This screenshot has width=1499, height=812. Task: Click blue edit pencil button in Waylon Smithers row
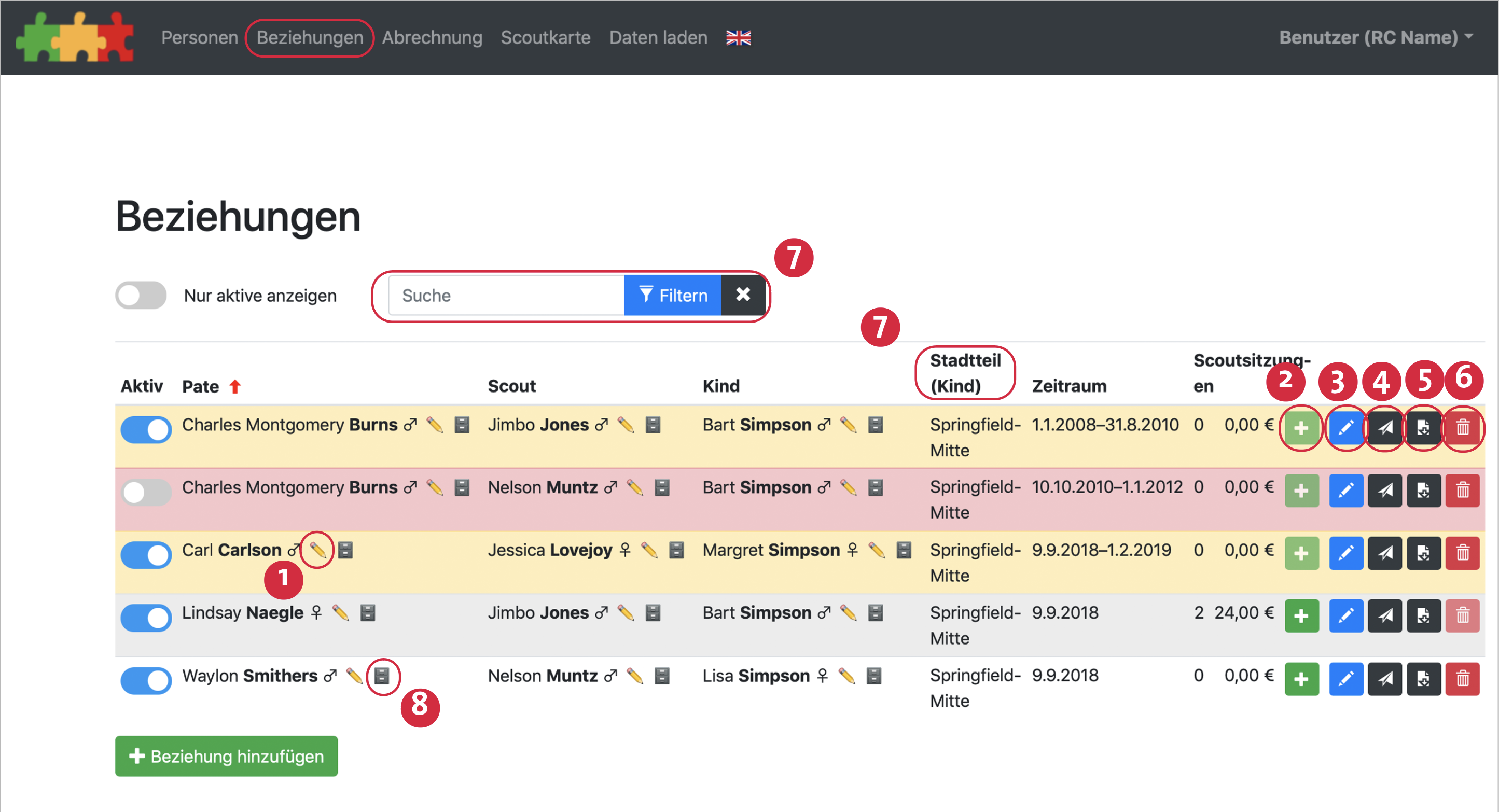pyautogui.click(x=1345, y=678)
